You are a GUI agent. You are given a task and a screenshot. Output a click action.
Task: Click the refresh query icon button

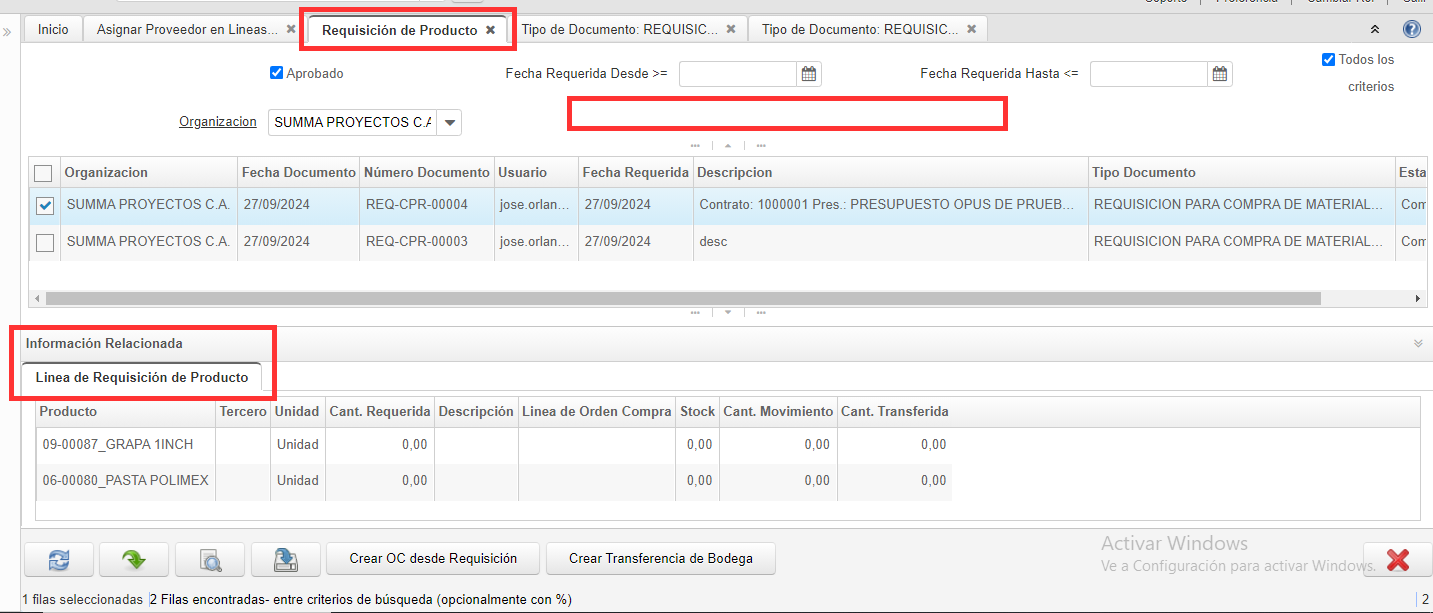point(59,559)
